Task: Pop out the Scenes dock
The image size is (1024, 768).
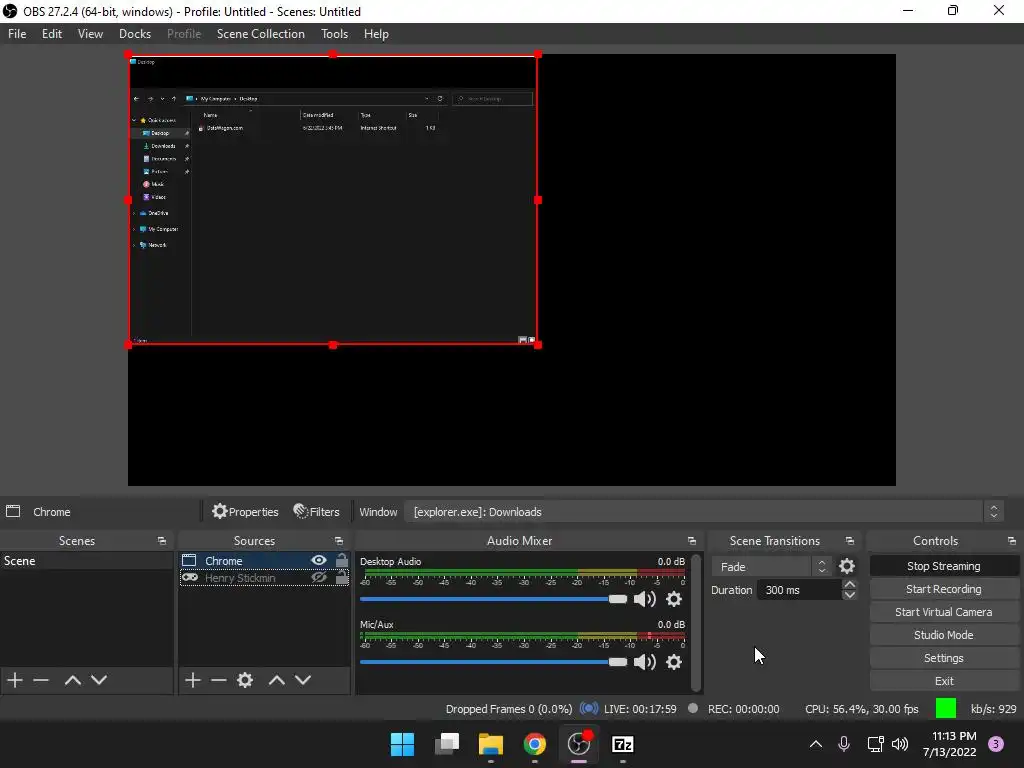Action: click(x=162, y=541)
